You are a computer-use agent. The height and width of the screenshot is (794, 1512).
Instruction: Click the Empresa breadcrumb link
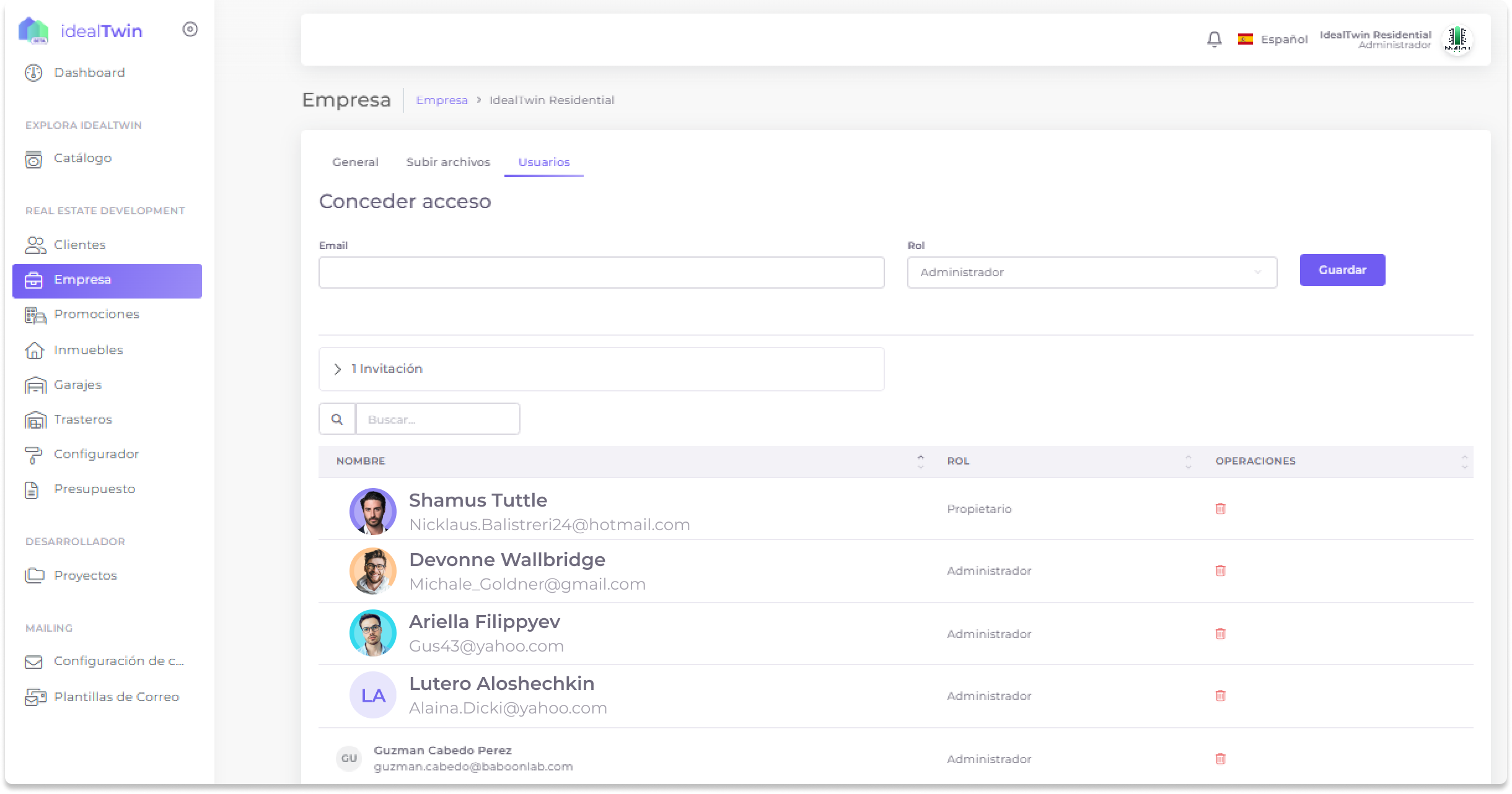coord(441,100)
